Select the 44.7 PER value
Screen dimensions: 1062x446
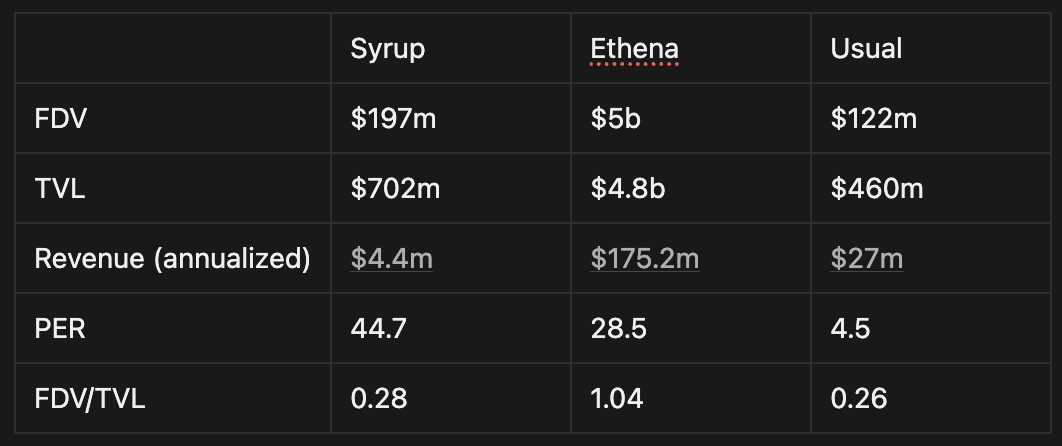[378, 329]
